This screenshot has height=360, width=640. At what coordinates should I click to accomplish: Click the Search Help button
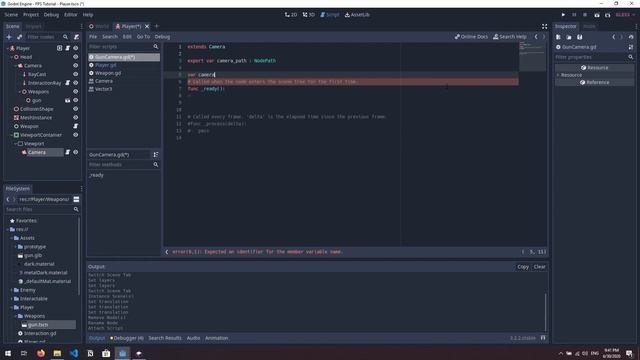(510, 37)
